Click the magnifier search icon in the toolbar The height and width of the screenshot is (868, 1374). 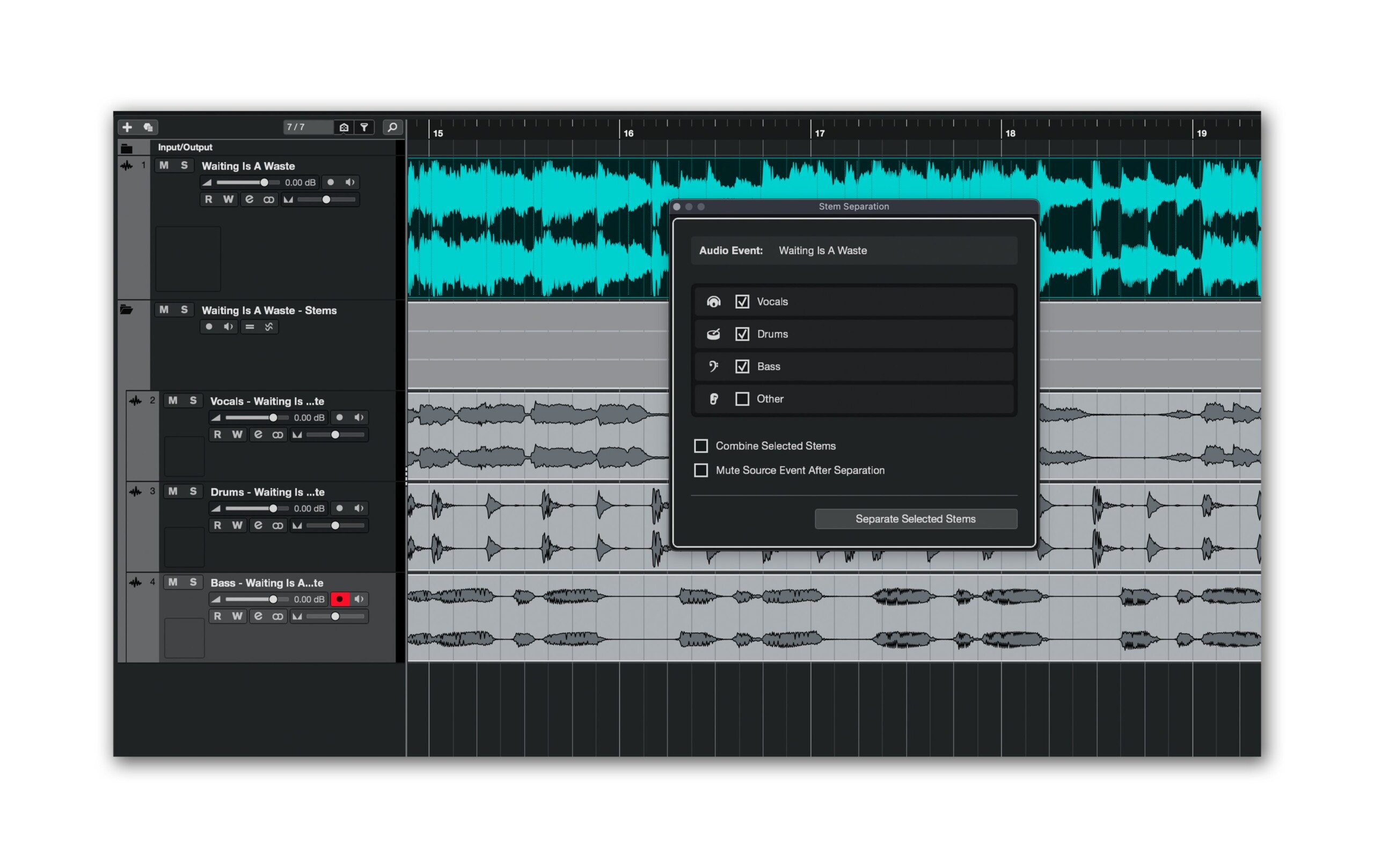pos(392,128)
